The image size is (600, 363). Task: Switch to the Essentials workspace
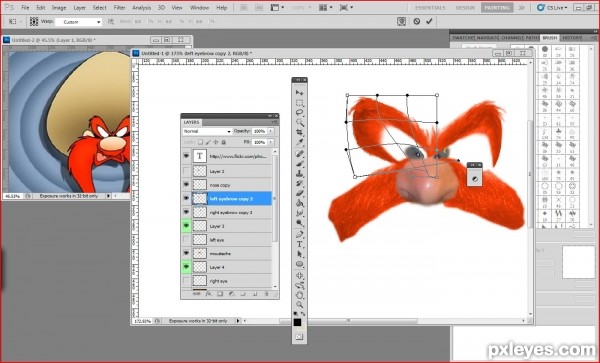(430, 8)
